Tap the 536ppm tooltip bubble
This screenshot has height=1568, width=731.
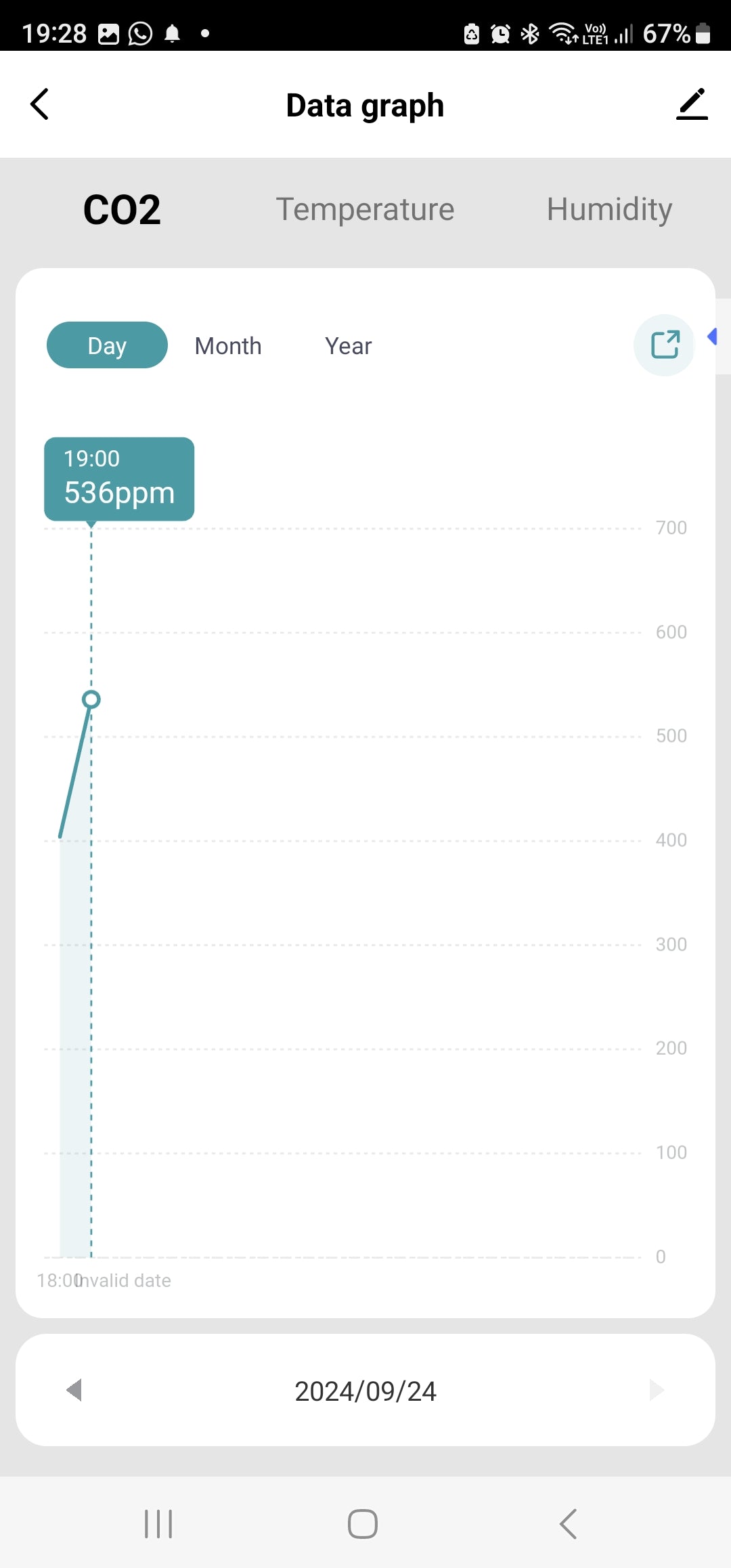point(119,479)
